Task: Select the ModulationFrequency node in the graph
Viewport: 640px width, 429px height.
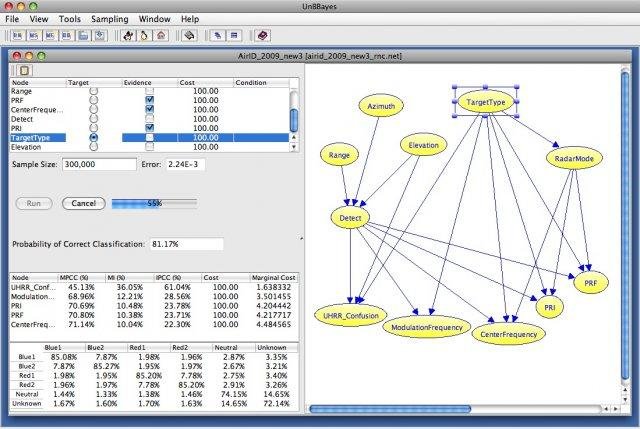Action: point(427,327)
